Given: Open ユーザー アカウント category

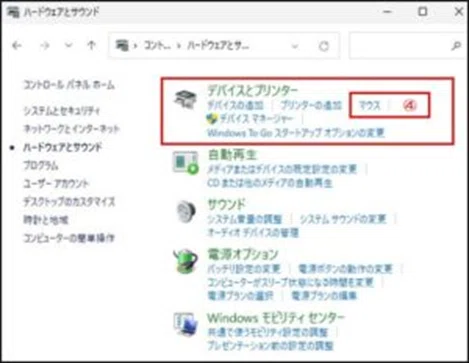Looking at the screenshot, I should pos(56,184).
